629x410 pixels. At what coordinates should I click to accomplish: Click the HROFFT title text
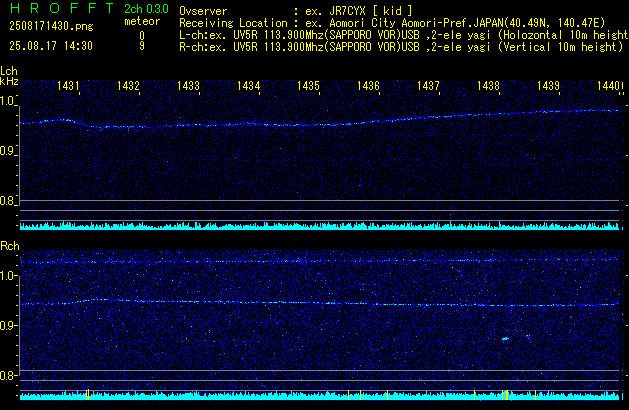[62, 8]
